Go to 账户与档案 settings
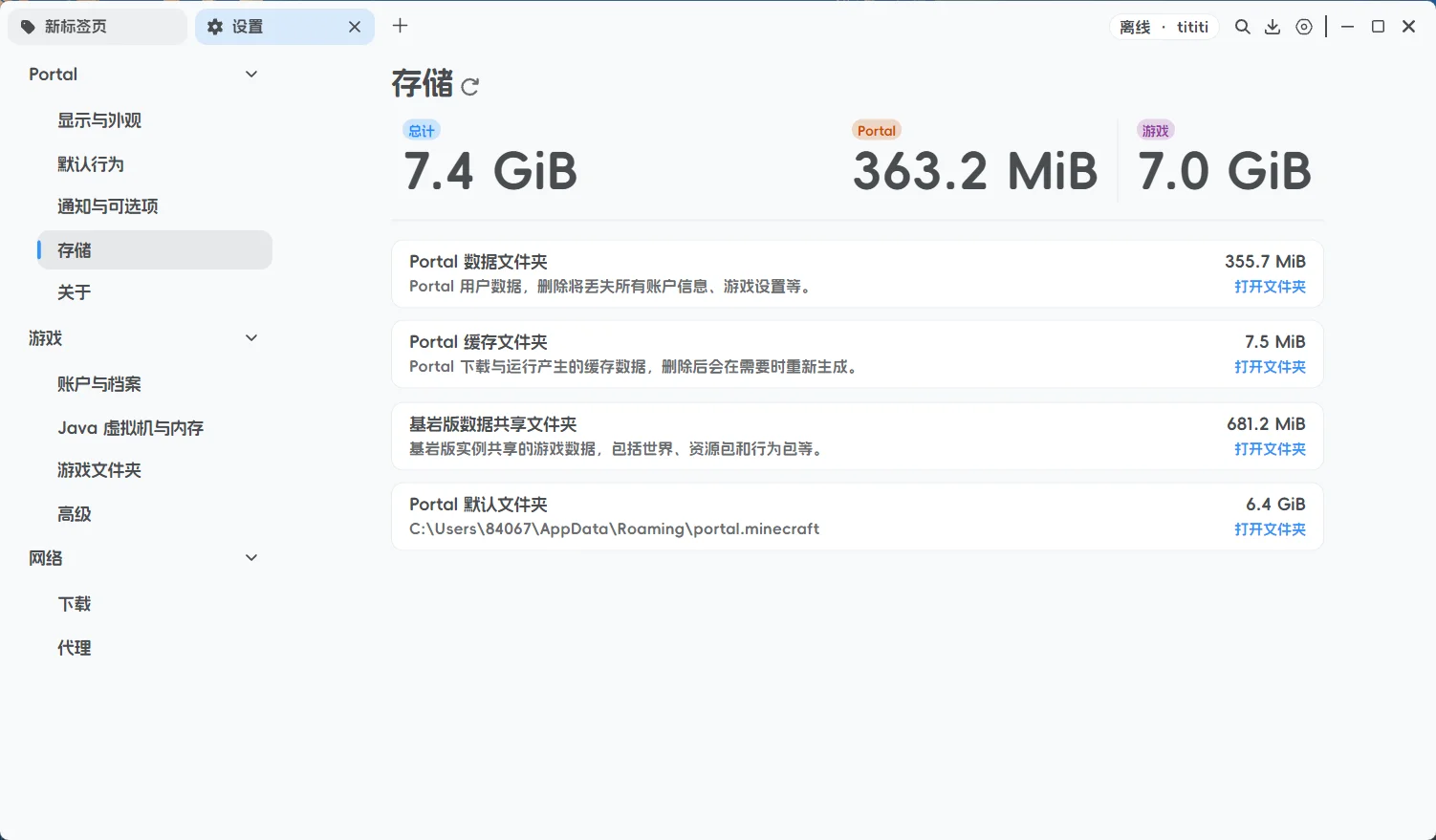 155,384
